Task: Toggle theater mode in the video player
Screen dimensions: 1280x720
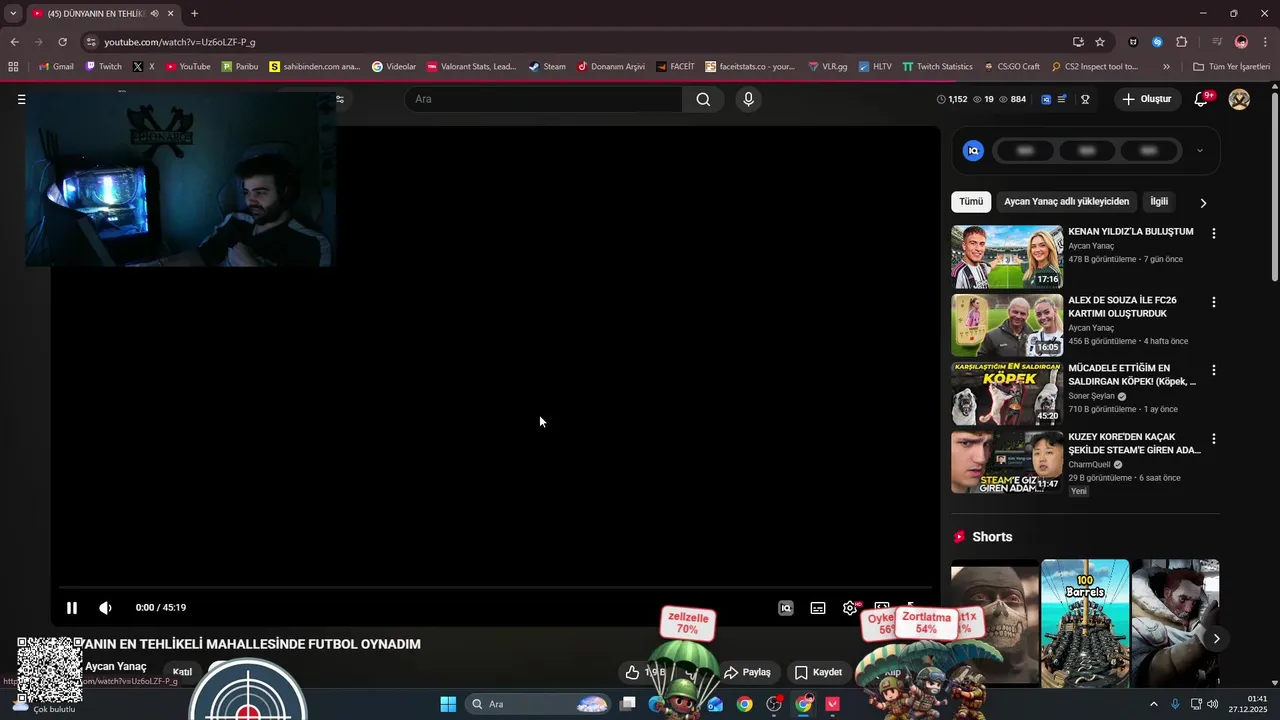Action: pos(882,608)
